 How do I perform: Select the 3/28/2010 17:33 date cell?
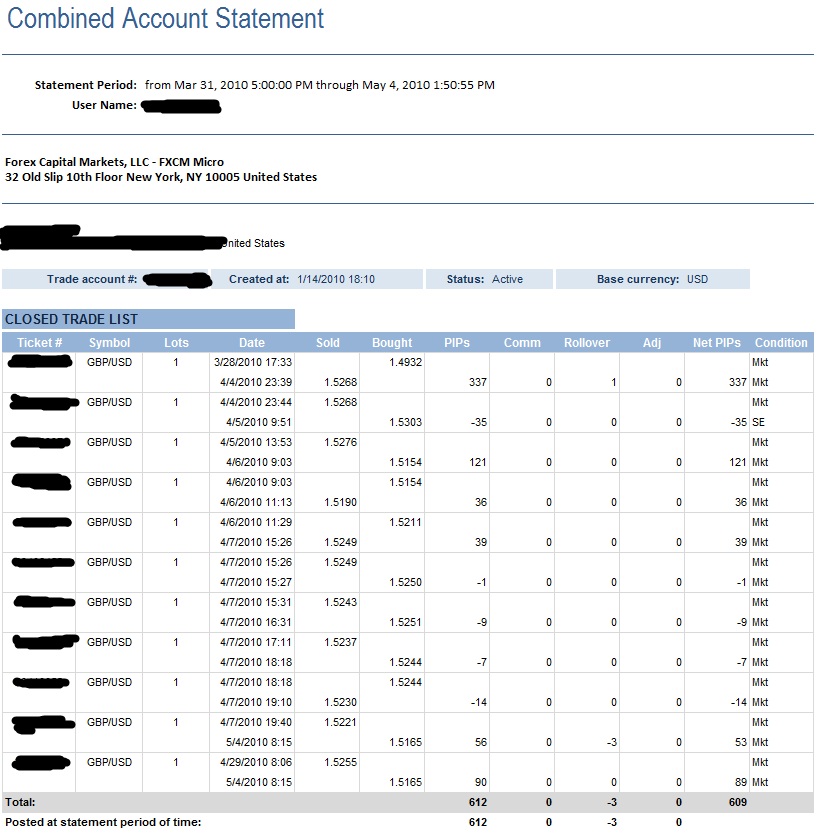(x=252, y=363)
